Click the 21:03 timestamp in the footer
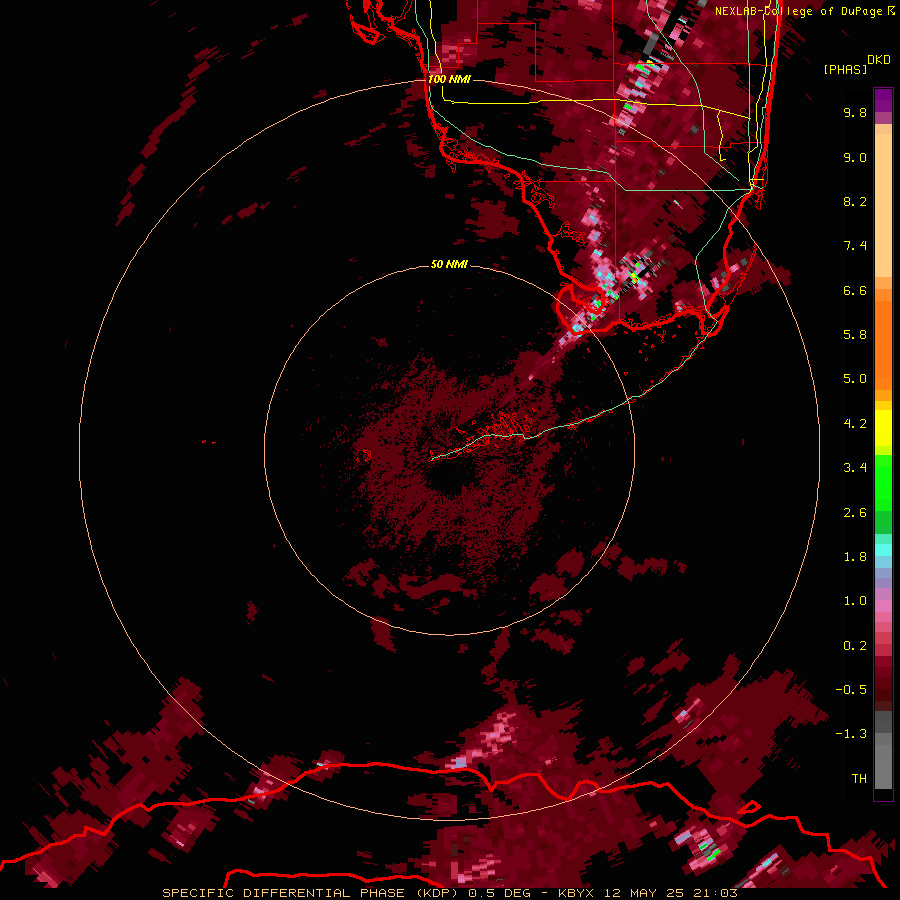Image resolution: width=900 pixels, height=900 pixels. [715, 893]
